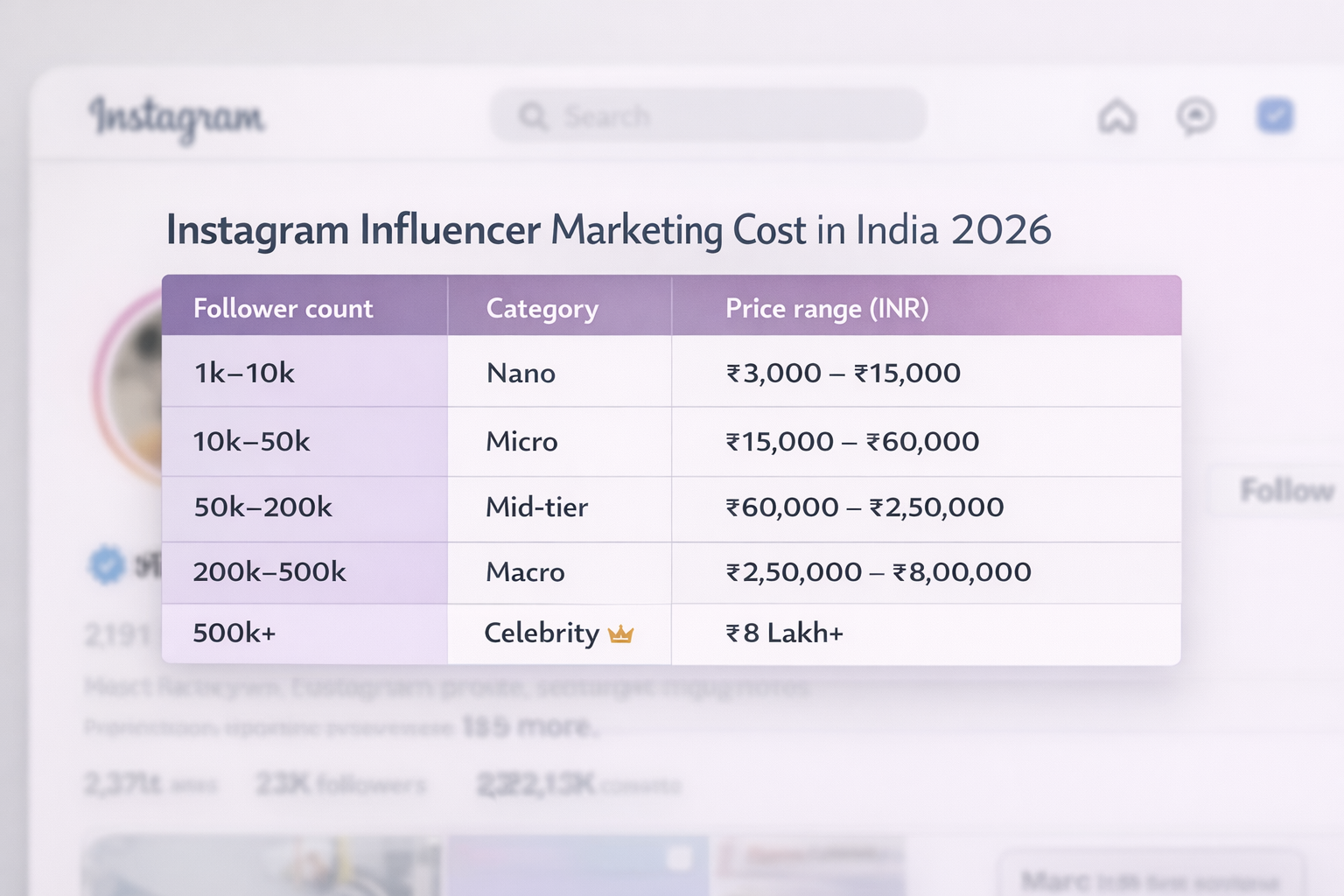Open the Home feed icon
Image resolution: width=1344 pixels, height=896 pixels.
tap(1116, 116)
